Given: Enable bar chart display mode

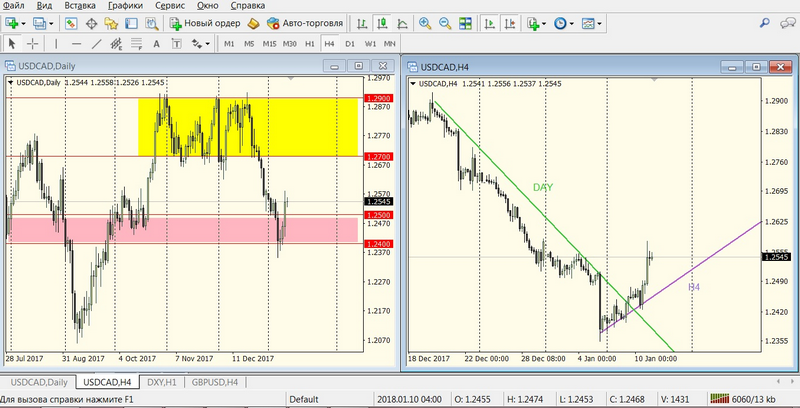Looking at the screenshot, I should pyautogui.click(x=364, y=23).
